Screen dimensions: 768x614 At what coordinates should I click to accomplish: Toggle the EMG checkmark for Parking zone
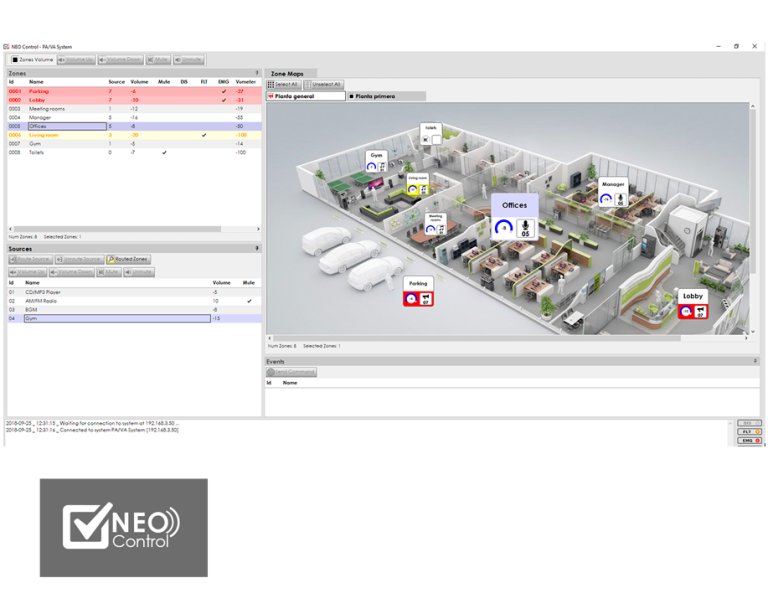point(223,91)
